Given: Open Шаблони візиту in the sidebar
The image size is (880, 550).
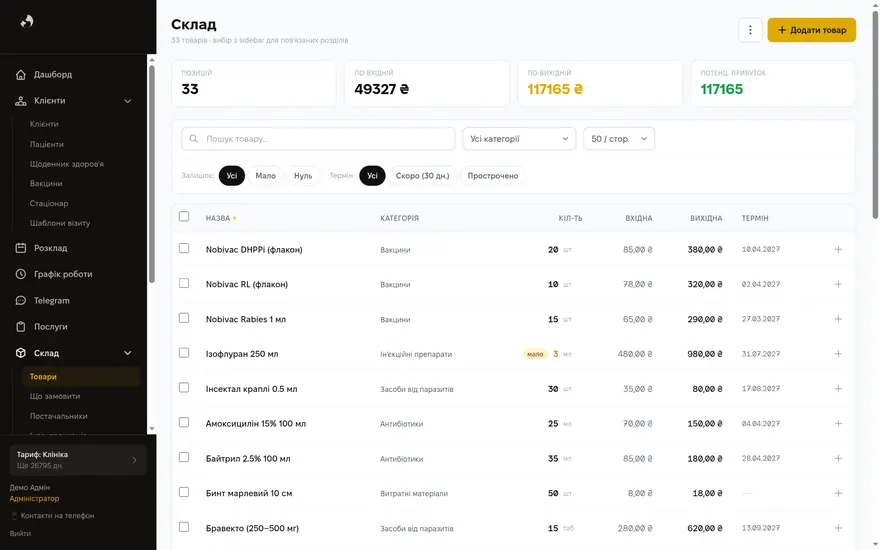Looking at the screenshot, I should (59, 223).
